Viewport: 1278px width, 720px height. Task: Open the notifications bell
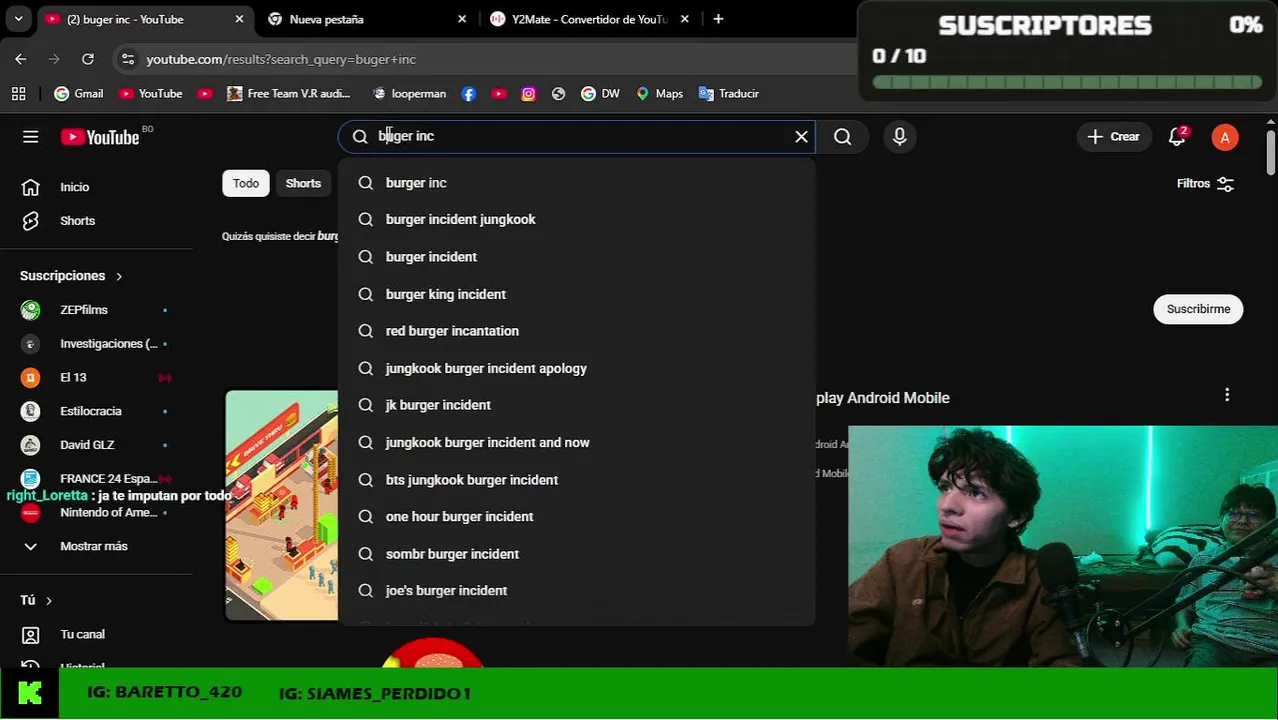coord(1177,137)
